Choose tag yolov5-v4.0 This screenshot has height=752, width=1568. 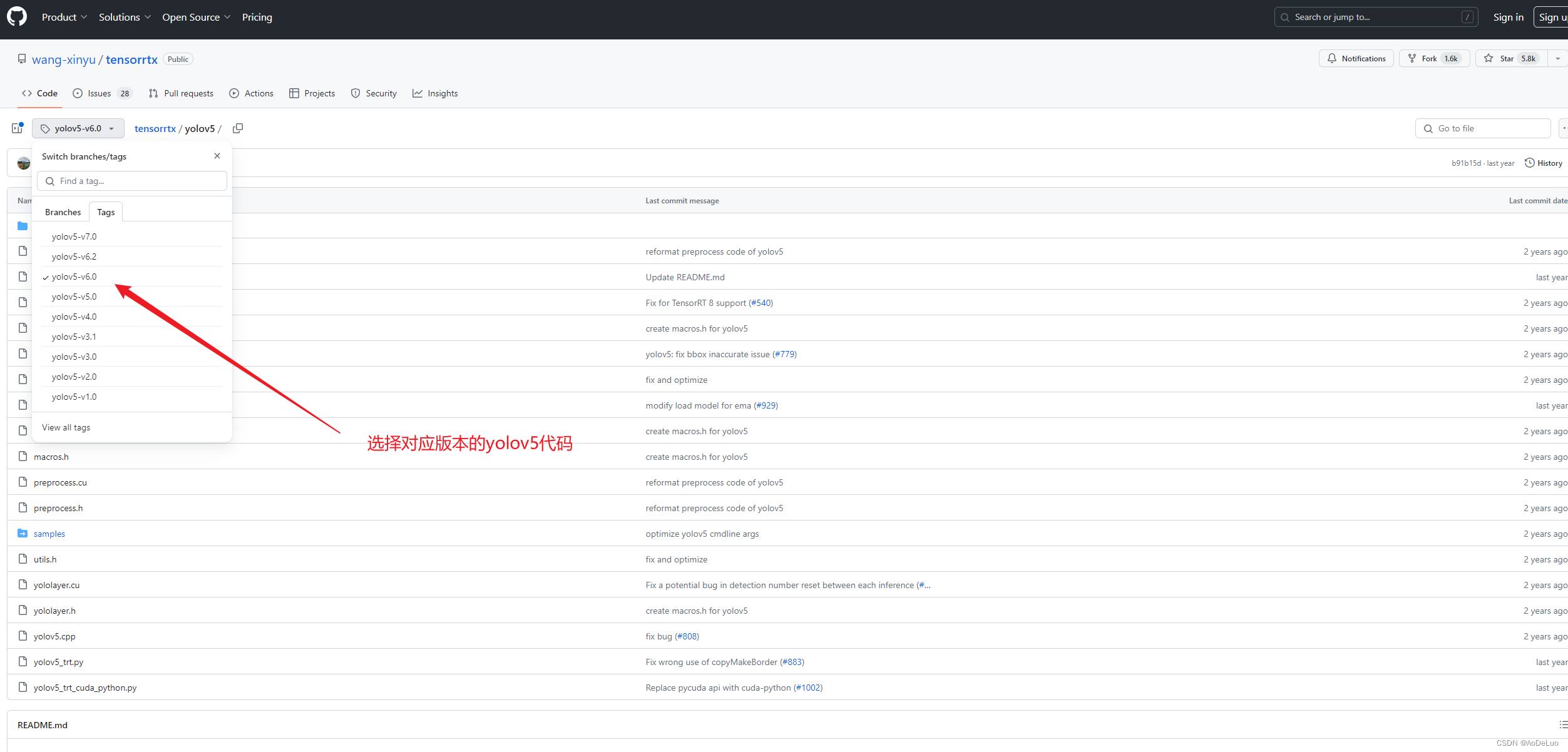(132, 317)
